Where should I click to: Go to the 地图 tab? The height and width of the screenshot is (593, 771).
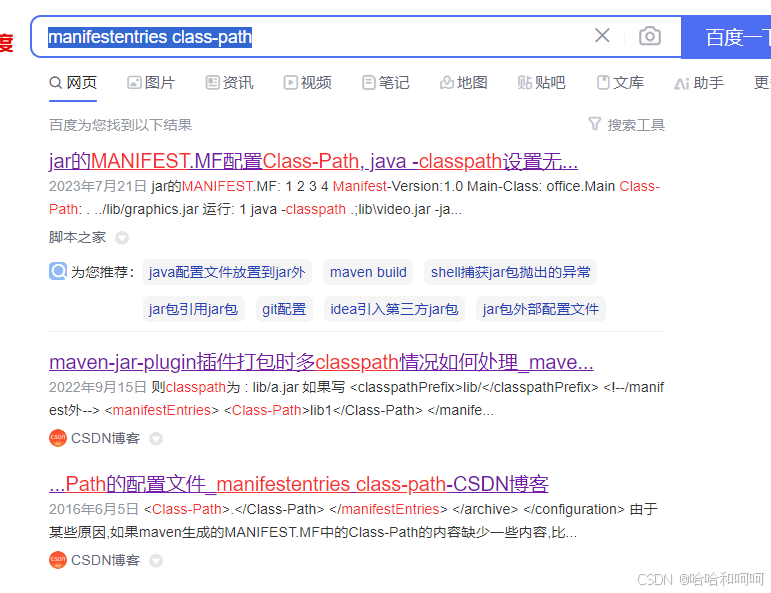(x=463, y=83)
